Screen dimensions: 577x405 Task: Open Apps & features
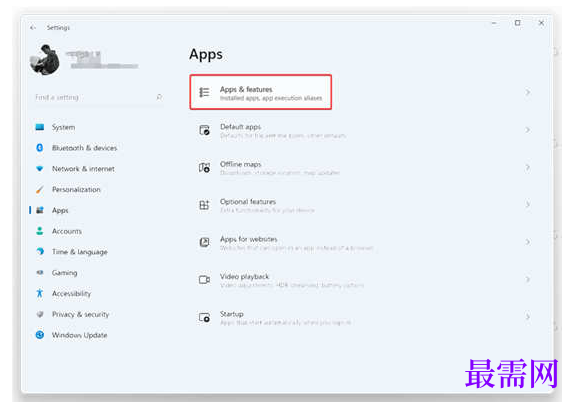click(x=261, y=92)
